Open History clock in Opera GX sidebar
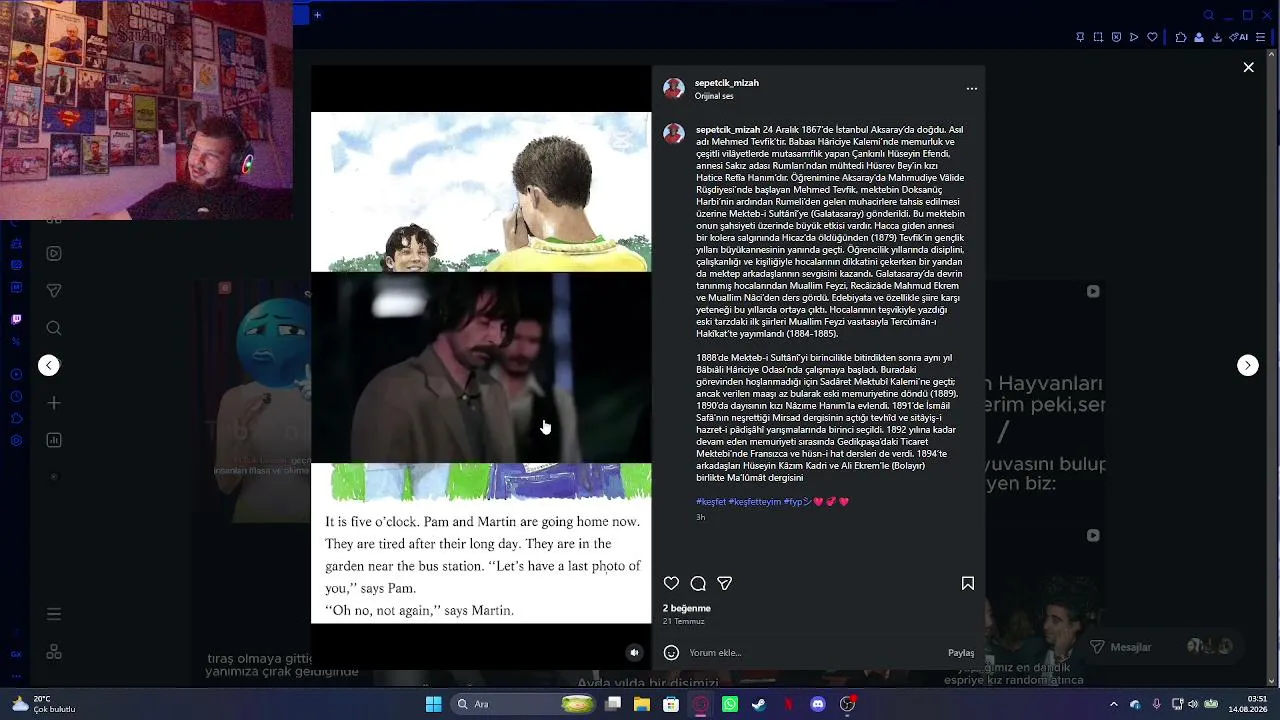Screen dimensions: 1280x720 click(16, 397)
